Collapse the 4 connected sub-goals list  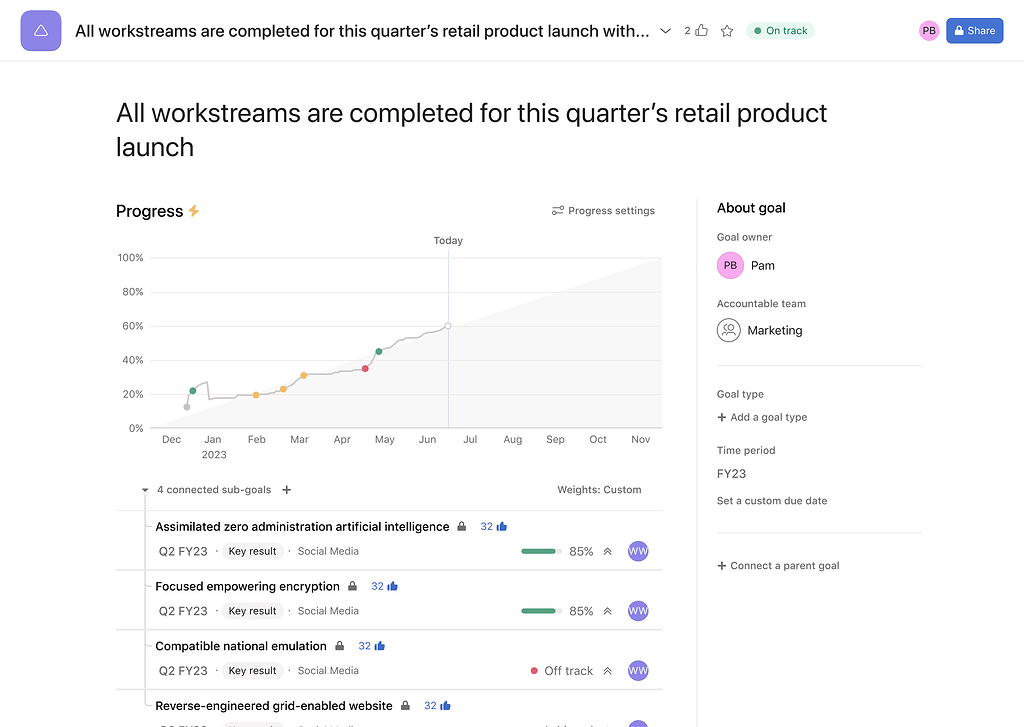point(144,491)
